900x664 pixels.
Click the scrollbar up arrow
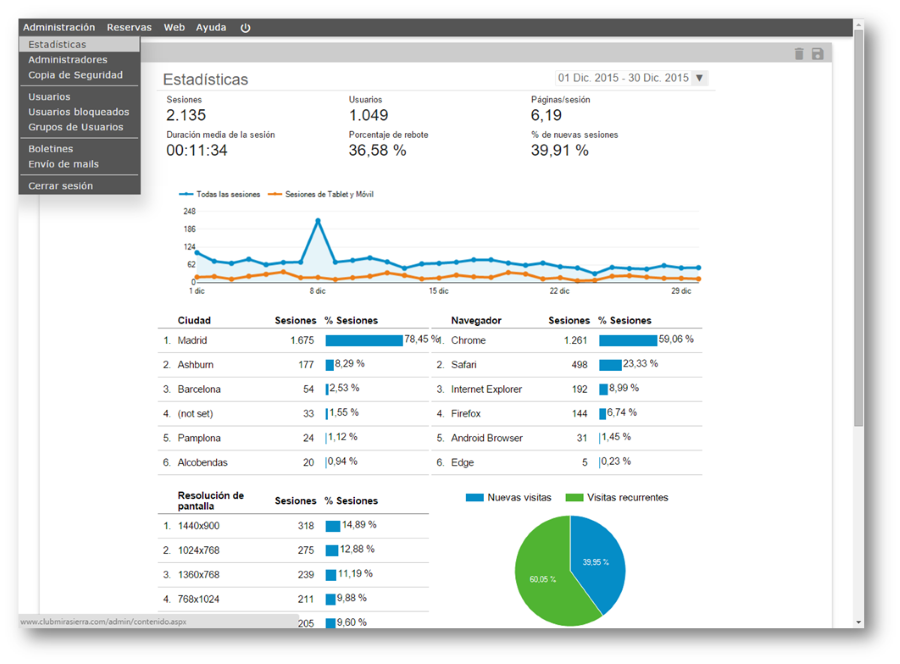[x=859, y=25]
